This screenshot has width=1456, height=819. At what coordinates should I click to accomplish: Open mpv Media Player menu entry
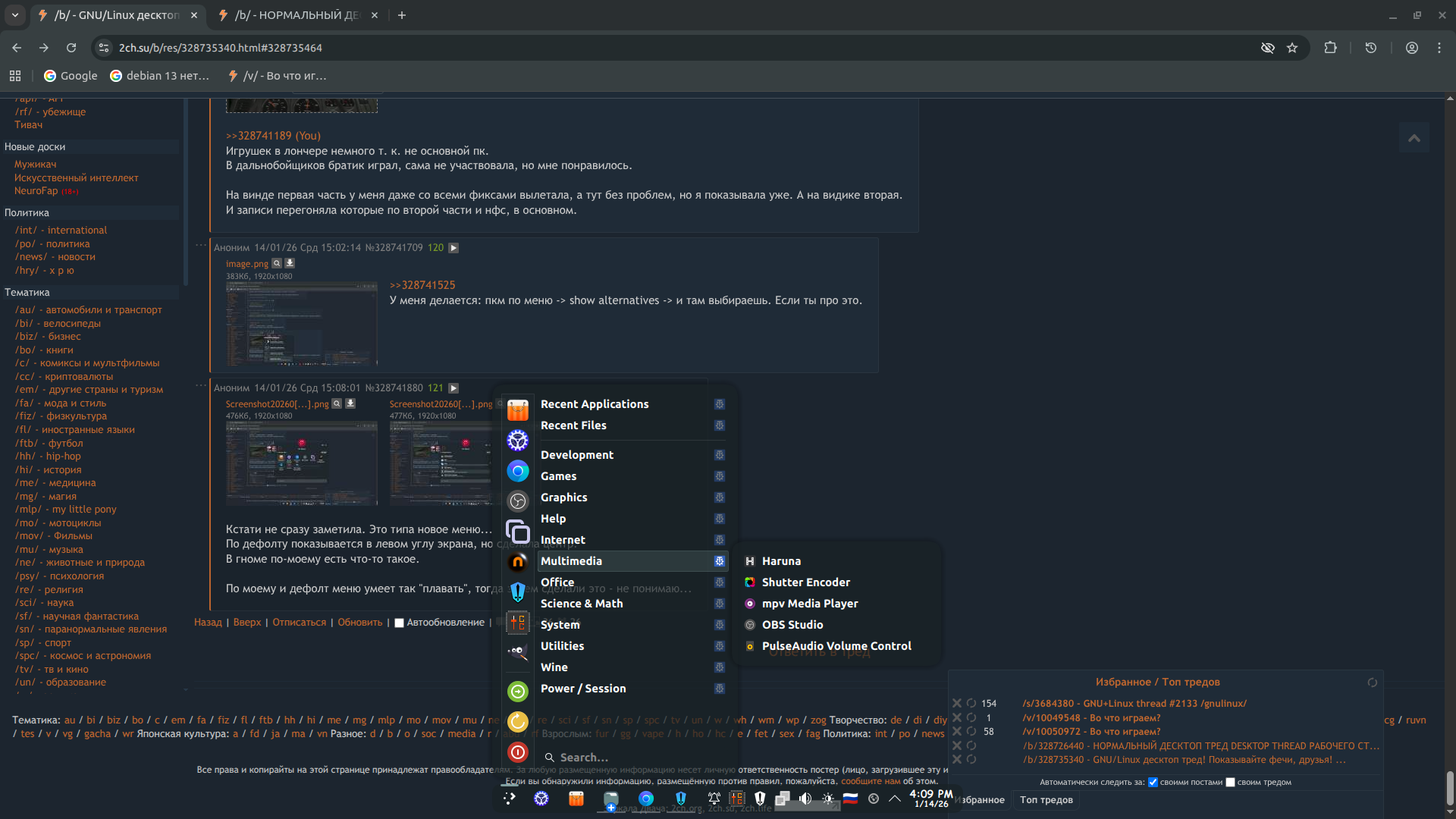[809, 604]
